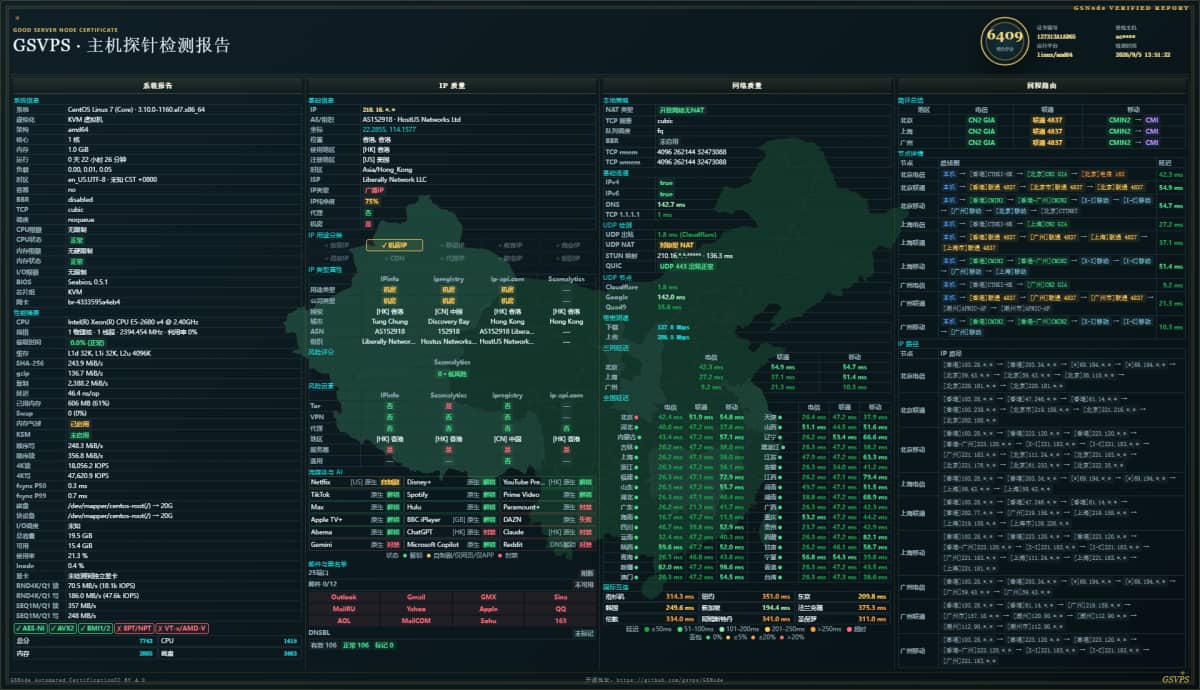Click the Liberally Network LLC ISP value
The image size is (1200, 690).
[394, 179]
